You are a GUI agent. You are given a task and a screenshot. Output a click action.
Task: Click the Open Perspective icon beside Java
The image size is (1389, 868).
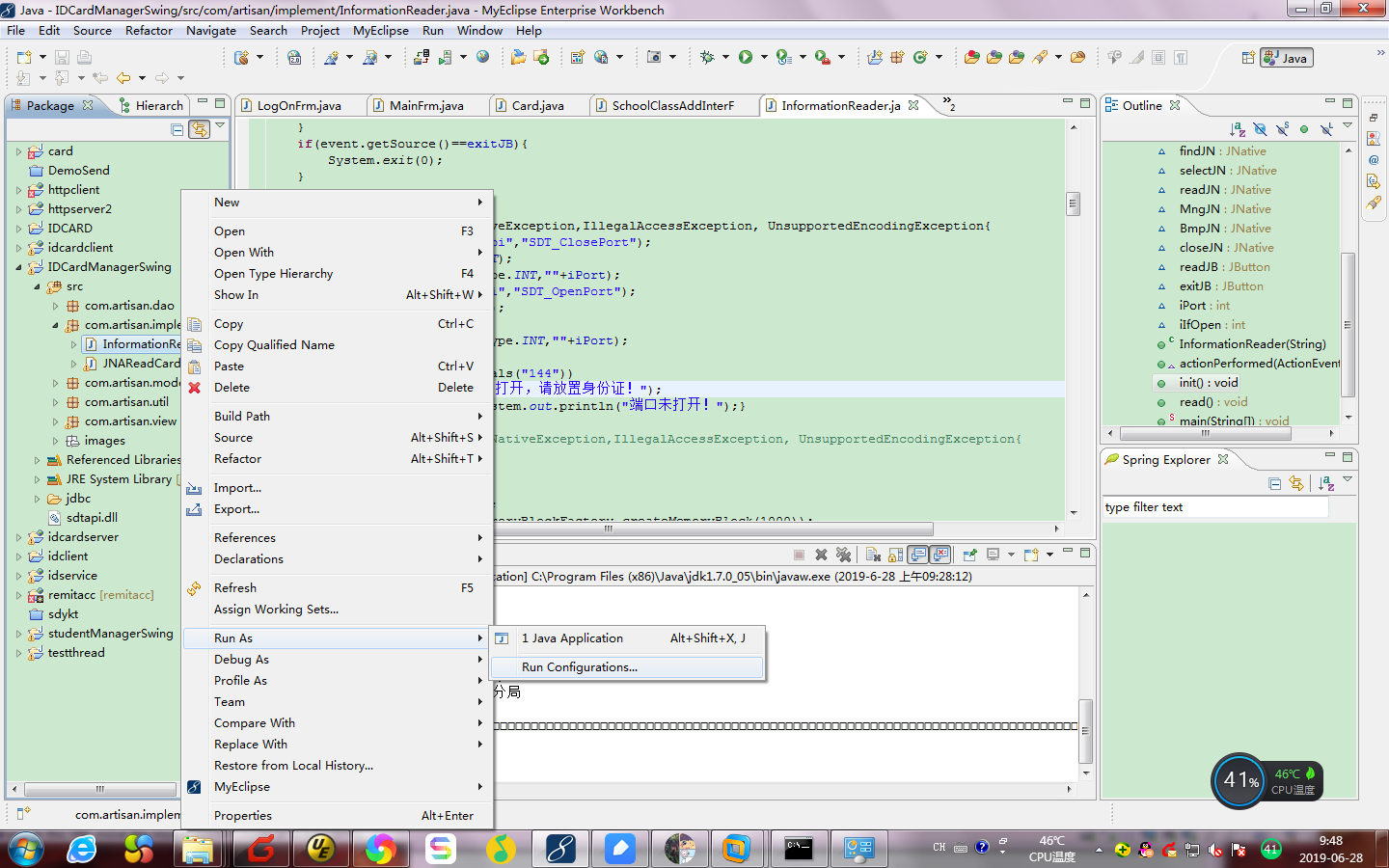tap(1247, 58)
